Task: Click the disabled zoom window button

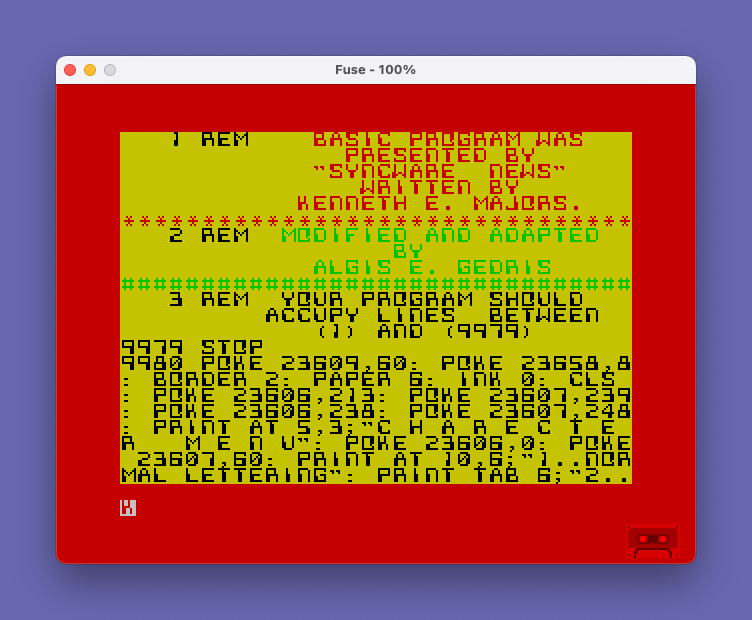Action: click(x=110, y=70)
